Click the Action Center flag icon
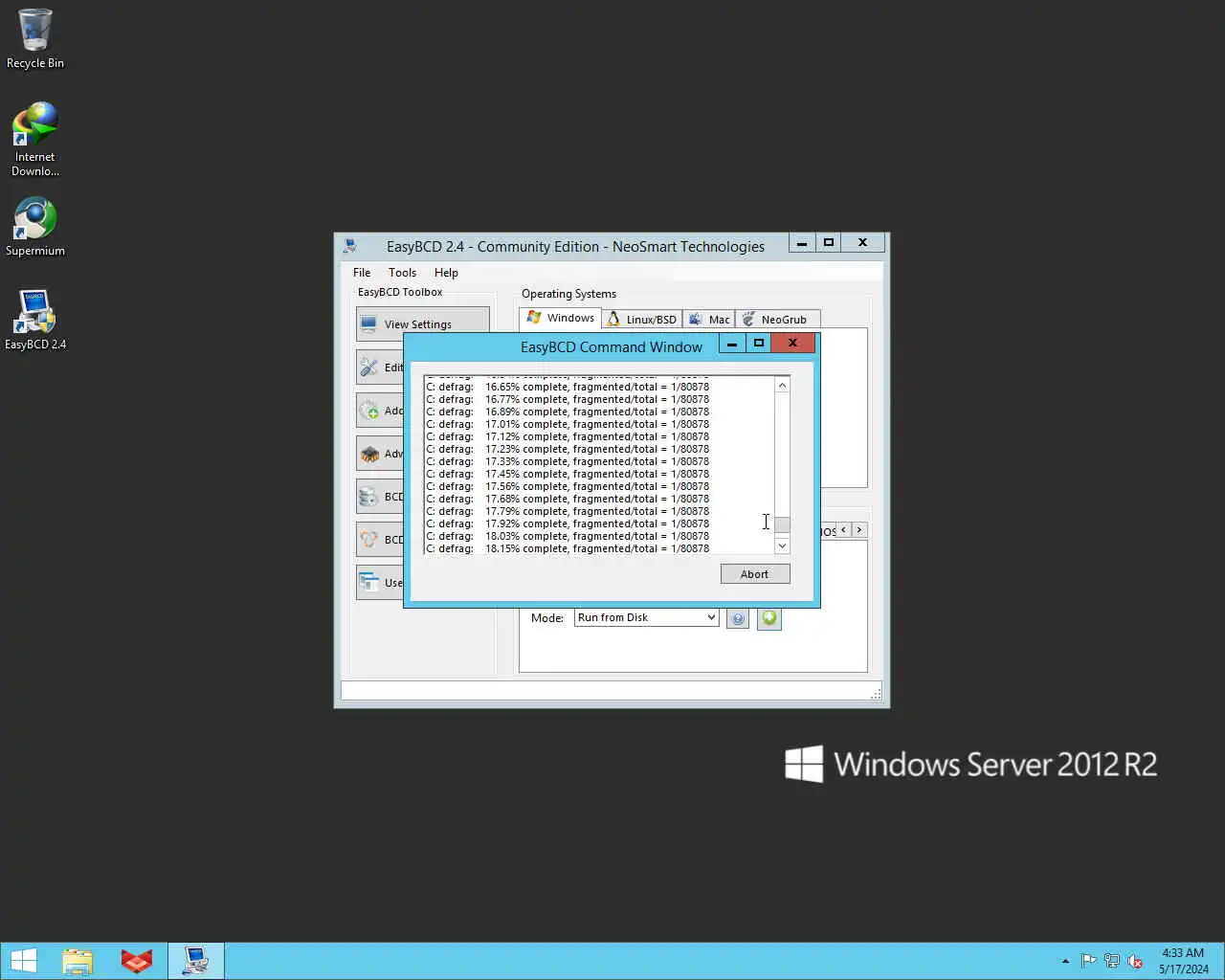This screenshot has width=1225, height=980. (1088, 961)
